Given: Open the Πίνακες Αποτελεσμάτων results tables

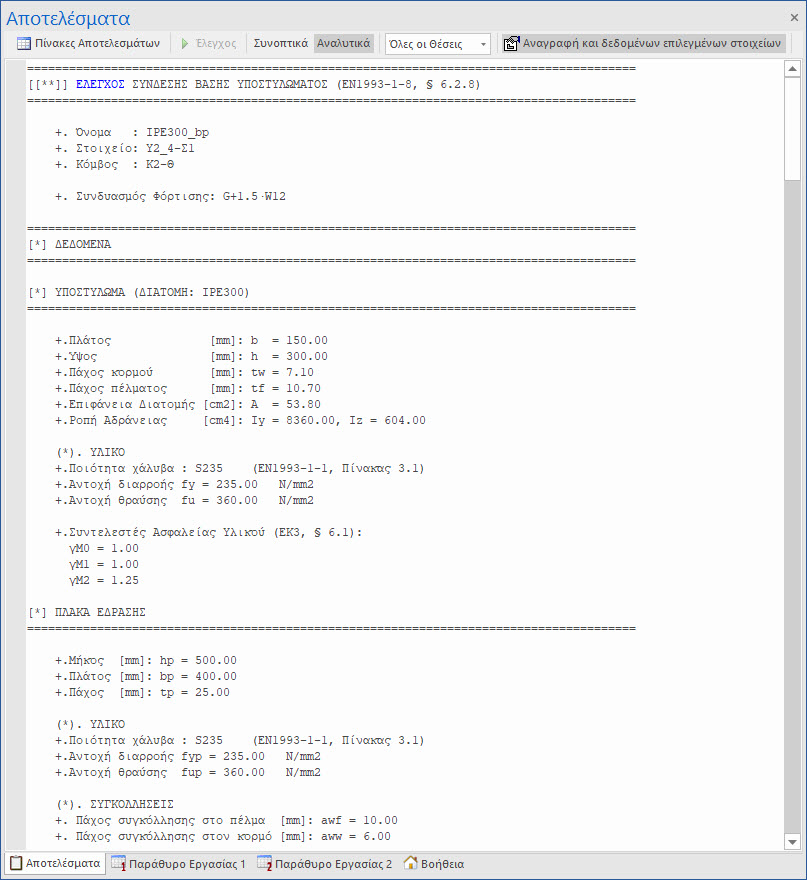Looking at the screenshot, I should click(88, 44).
